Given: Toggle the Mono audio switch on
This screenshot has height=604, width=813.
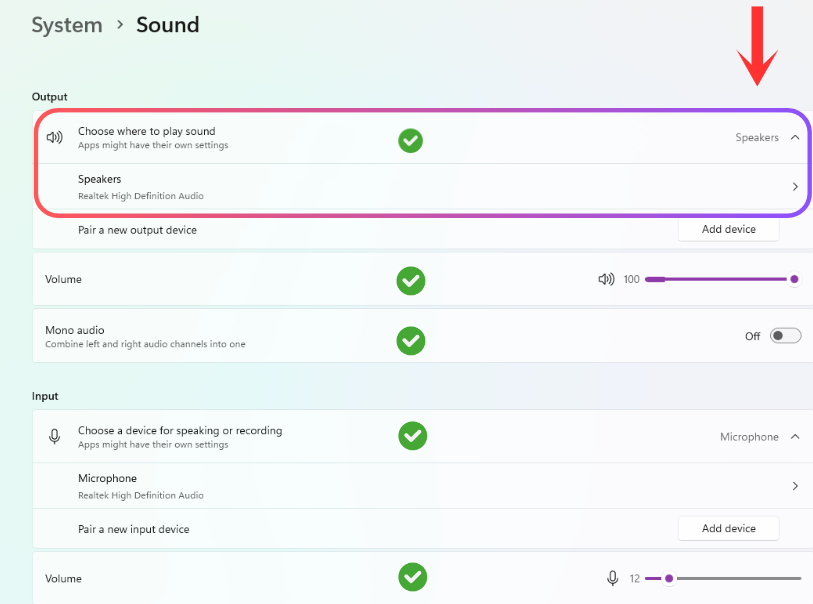Looking at the screenshot, I should click(x=786, y=336).
